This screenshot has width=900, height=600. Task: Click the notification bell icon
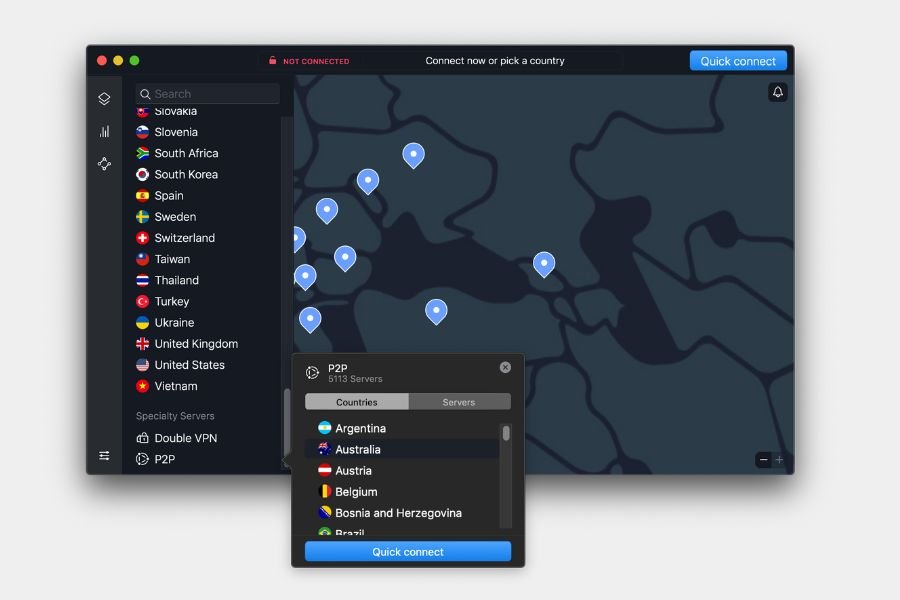(777, 92)
